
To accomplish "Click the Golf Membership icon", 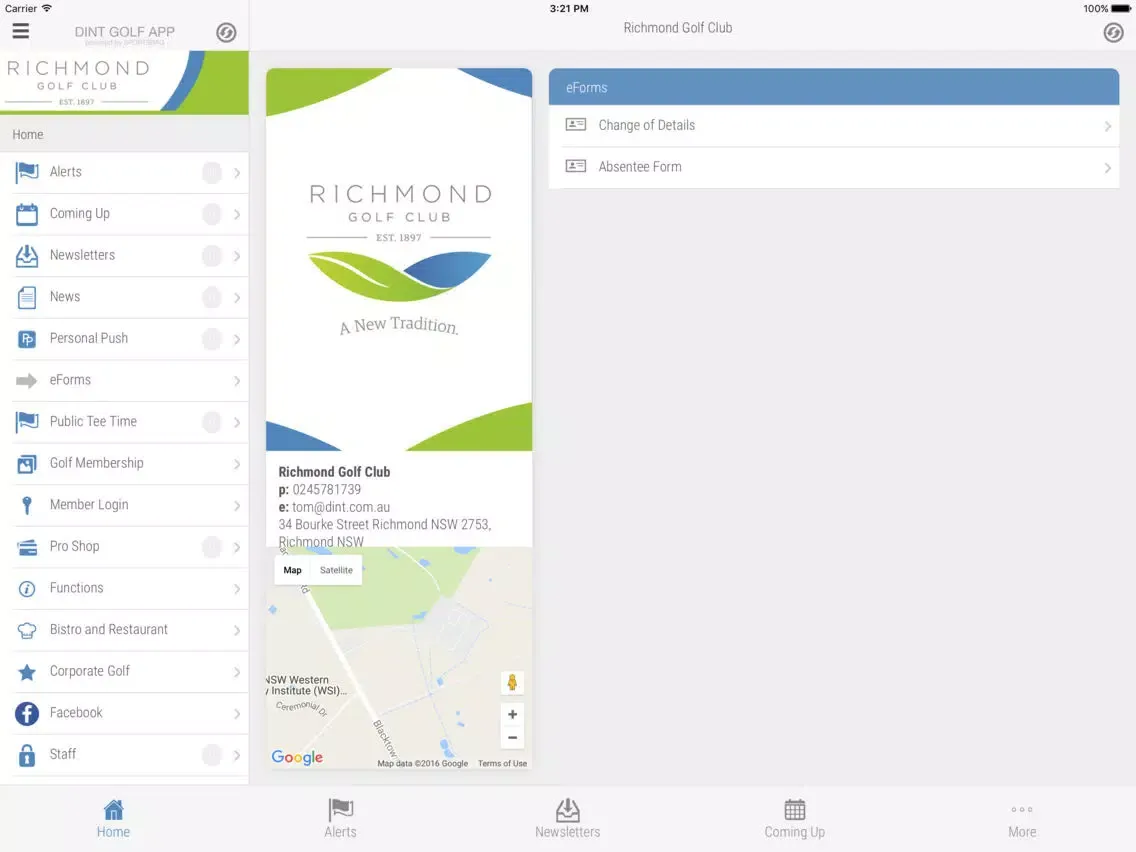I will coord(27,464).
